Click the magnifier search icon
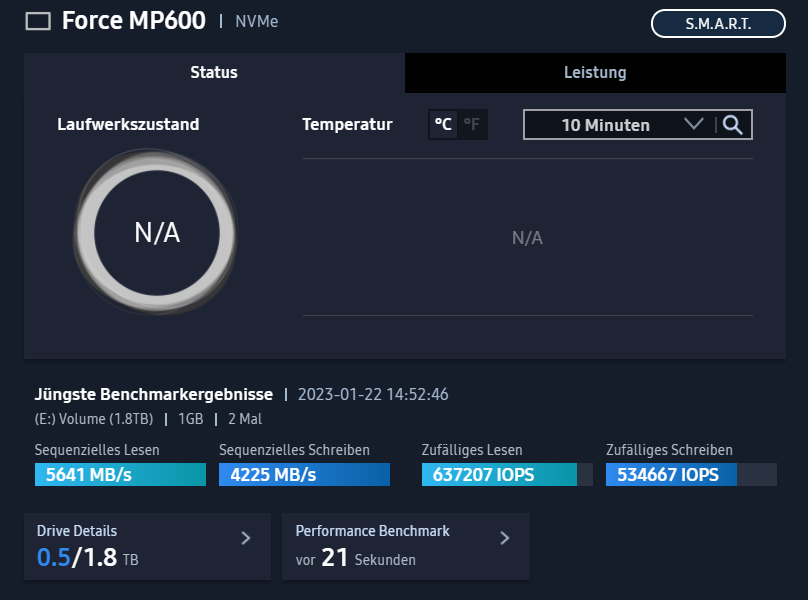Viewport: 808px width, 600px height. (732, 125)
